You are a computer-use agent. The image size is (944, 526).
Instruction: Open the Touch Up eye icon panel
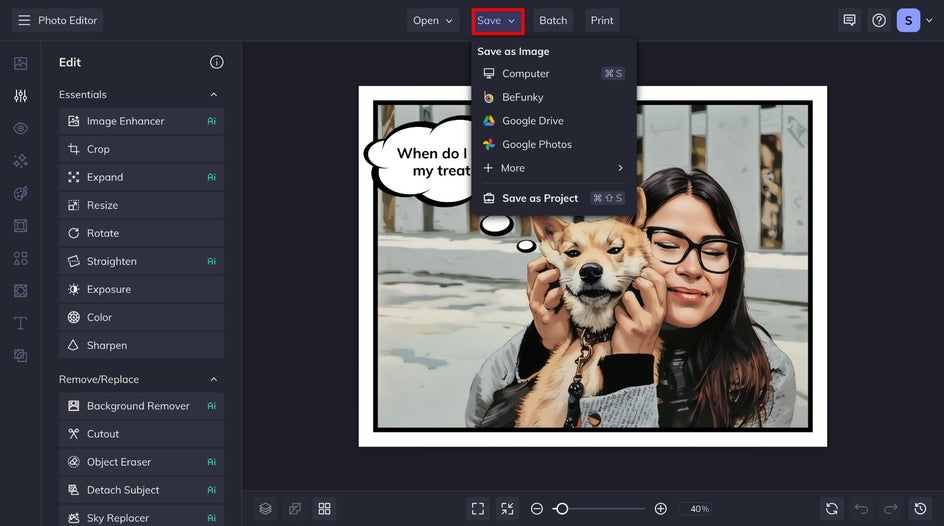(x=20, y=129)
